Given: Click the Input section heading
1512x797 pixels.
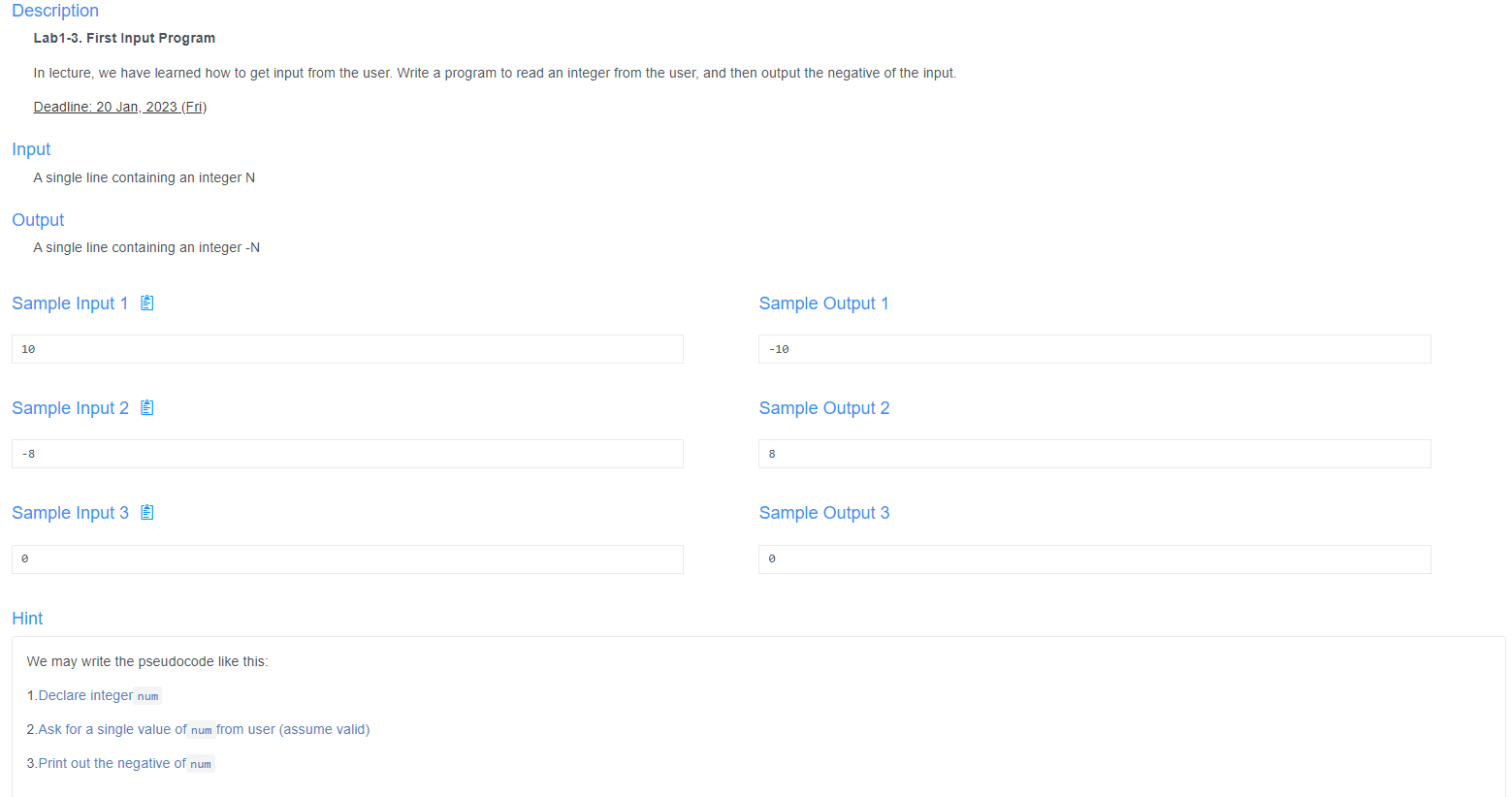Looking at the screenshot, I should point(30,149).
